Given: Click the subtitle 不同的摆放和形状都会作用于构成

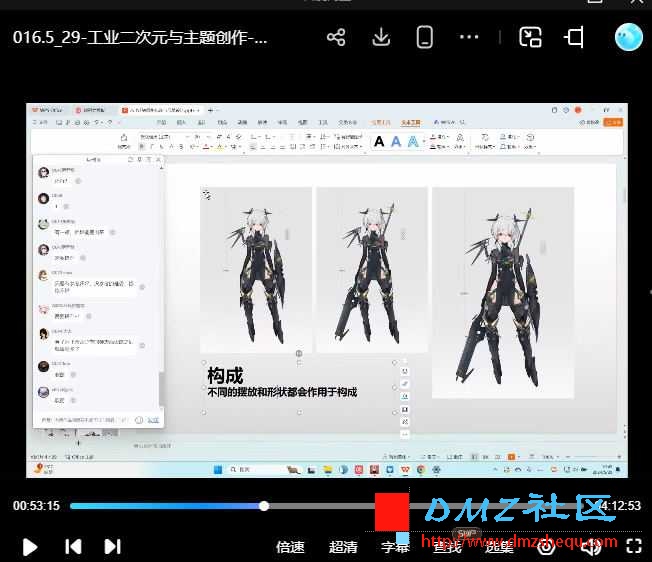Looking at the screenshot, I should click(282, 392).
